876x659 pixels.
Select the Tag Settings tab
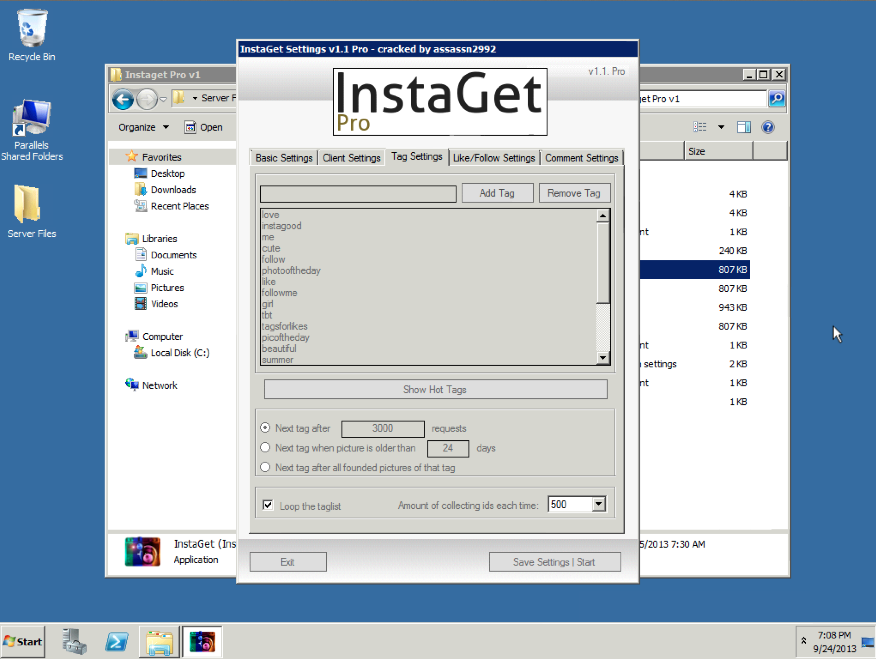tap(417, 157)
